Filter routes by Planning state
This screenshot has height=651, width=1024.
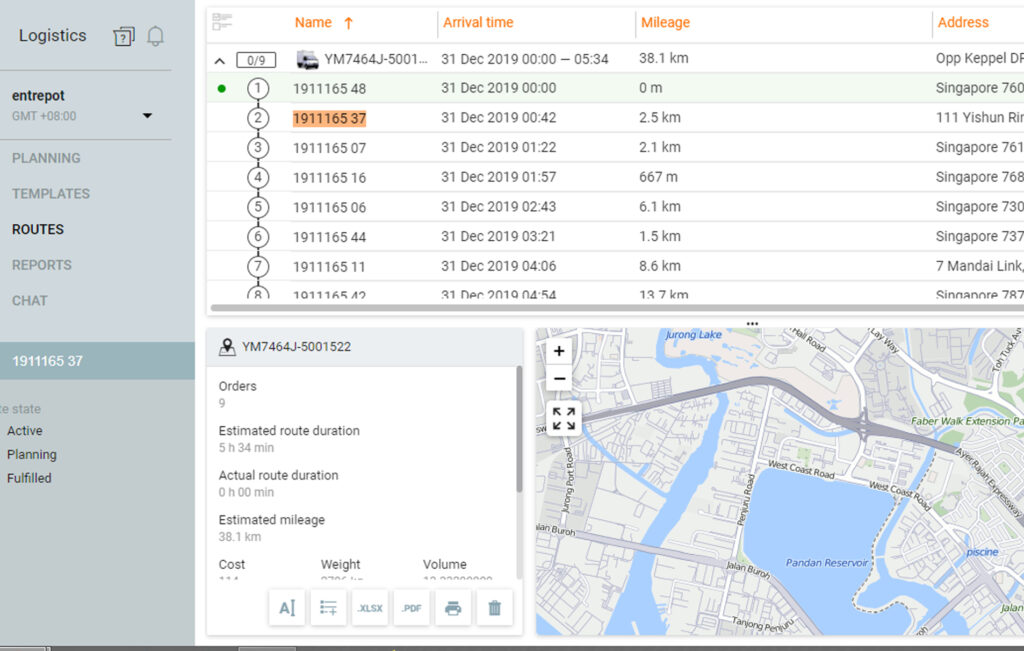tap(31, 454)
